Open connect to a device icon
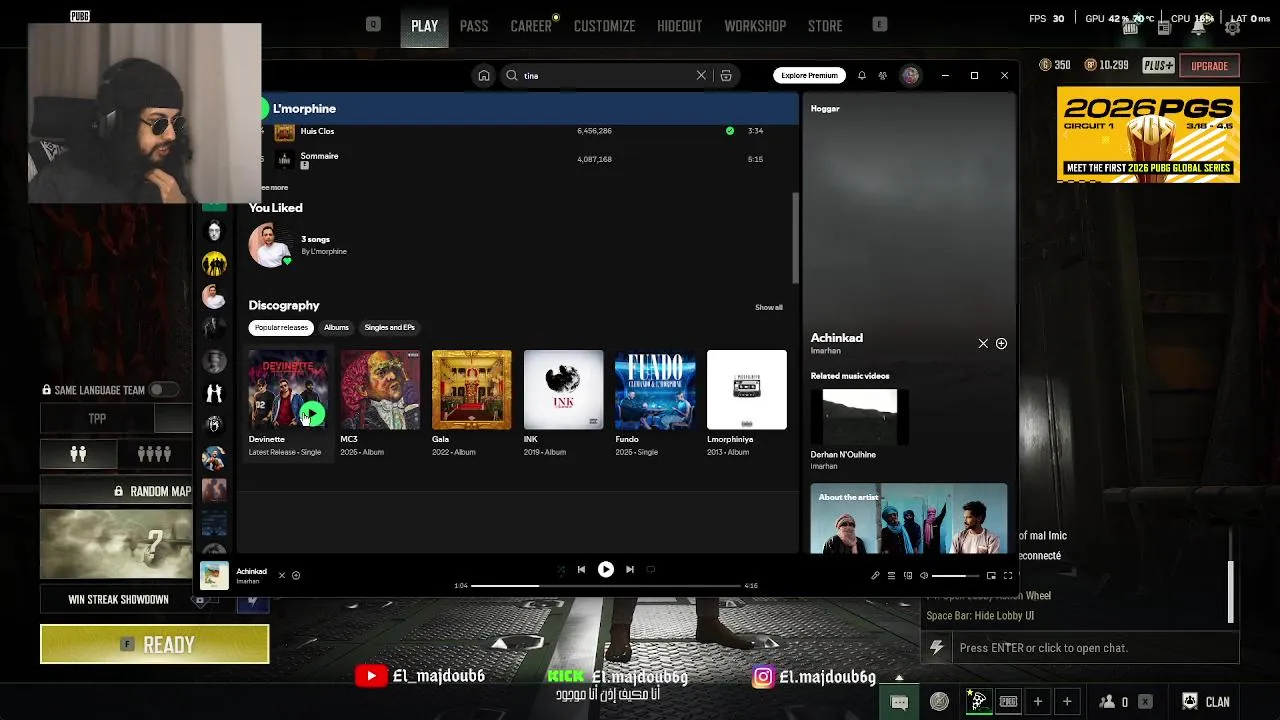The width and height of the screenshot is (1280, 720). (x=908, y=575)
